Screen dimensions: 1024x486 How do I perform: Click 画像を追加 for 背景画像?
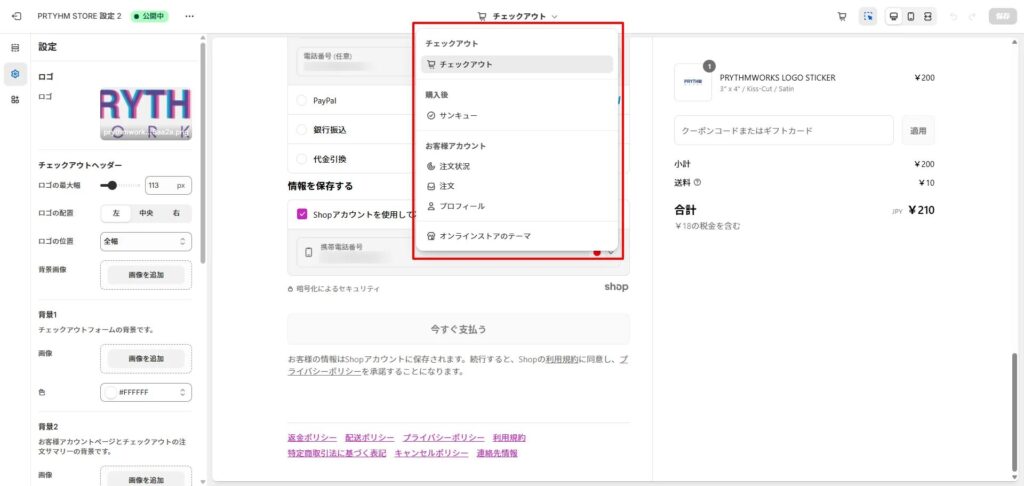pyautogui.click(x=146, y=275)
